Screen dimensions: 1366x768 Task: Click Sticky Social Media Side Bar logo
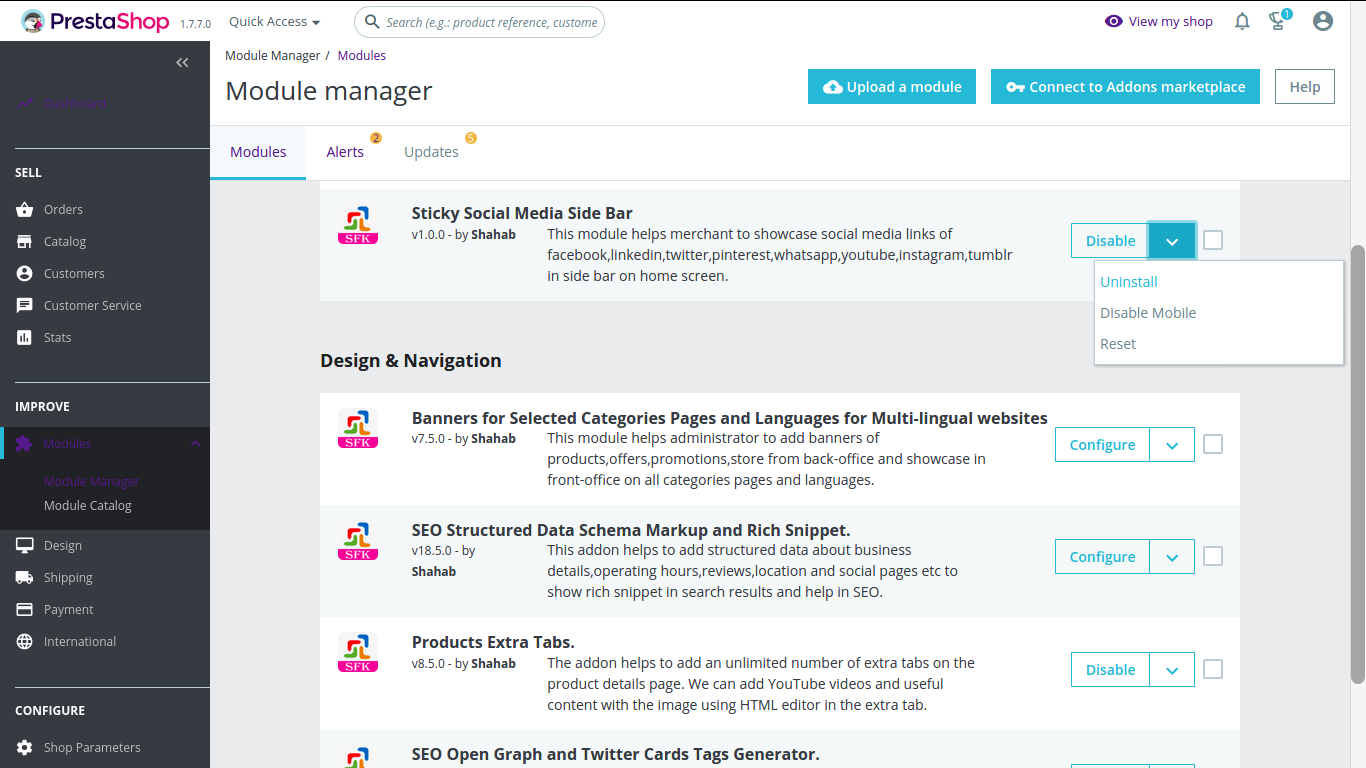coord(358,225)
